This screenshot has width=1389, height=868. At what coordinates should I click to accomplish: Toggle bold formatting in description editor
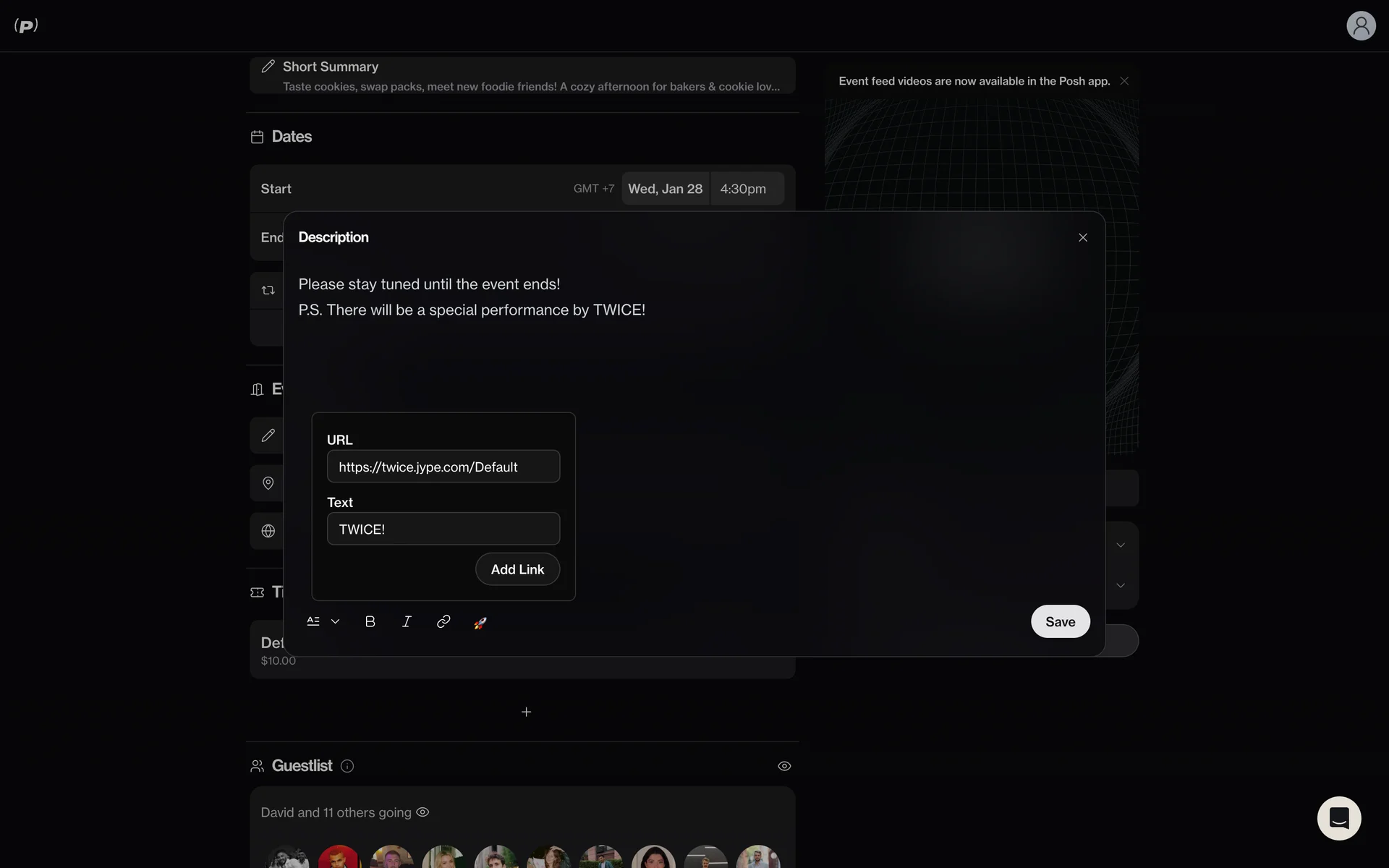(x=370, y=621)
